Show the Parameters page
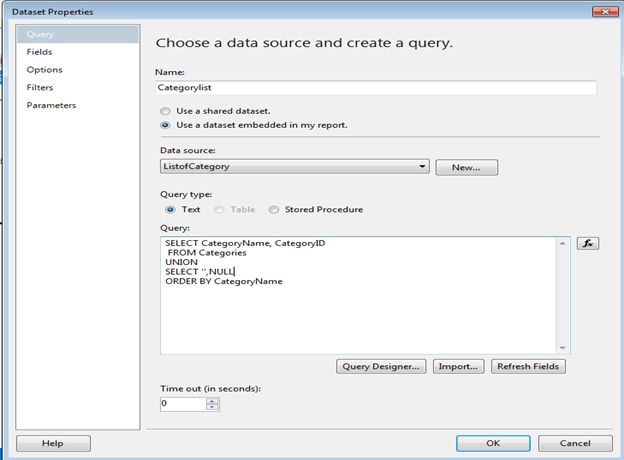624x460 pixels. point(51,105)
